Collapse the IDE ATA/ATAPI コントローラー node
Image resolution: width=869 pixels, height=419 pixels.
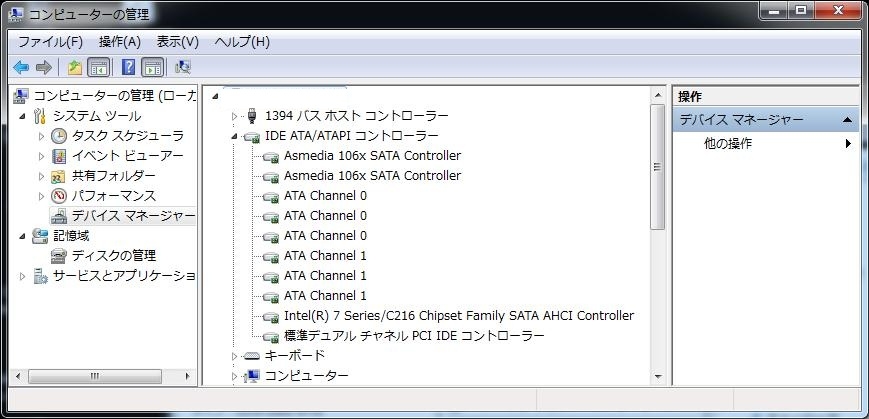click(235, 136)
